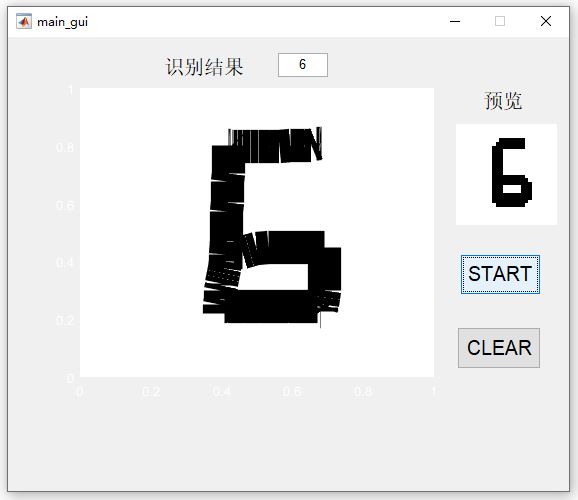Screen dimensions: 578x500
Task: Click the 0.4 tick on the vertical axis
Action: [65, 263]
